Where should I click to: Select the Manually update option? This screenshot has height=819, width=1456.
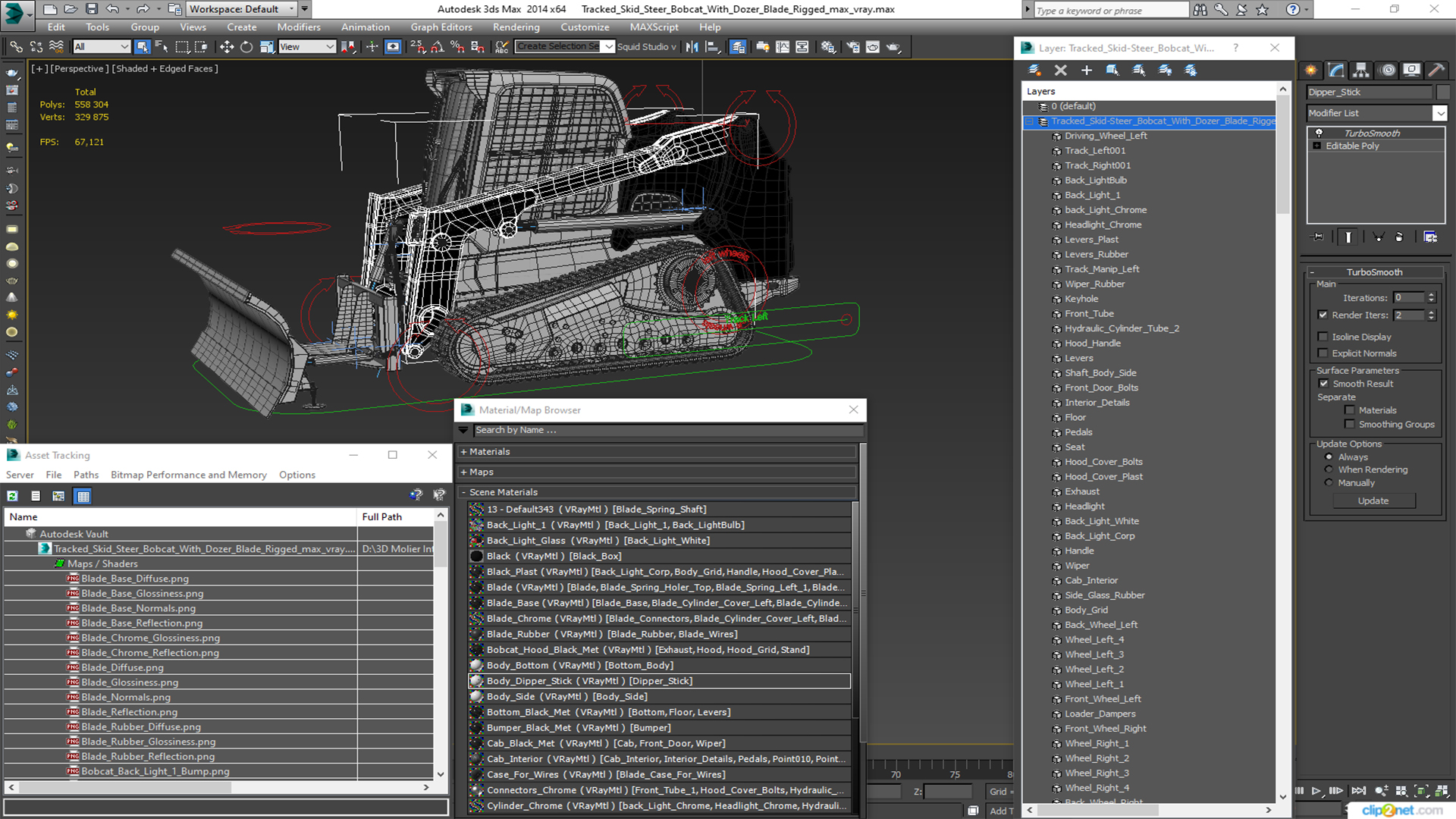click(1329, 483)
